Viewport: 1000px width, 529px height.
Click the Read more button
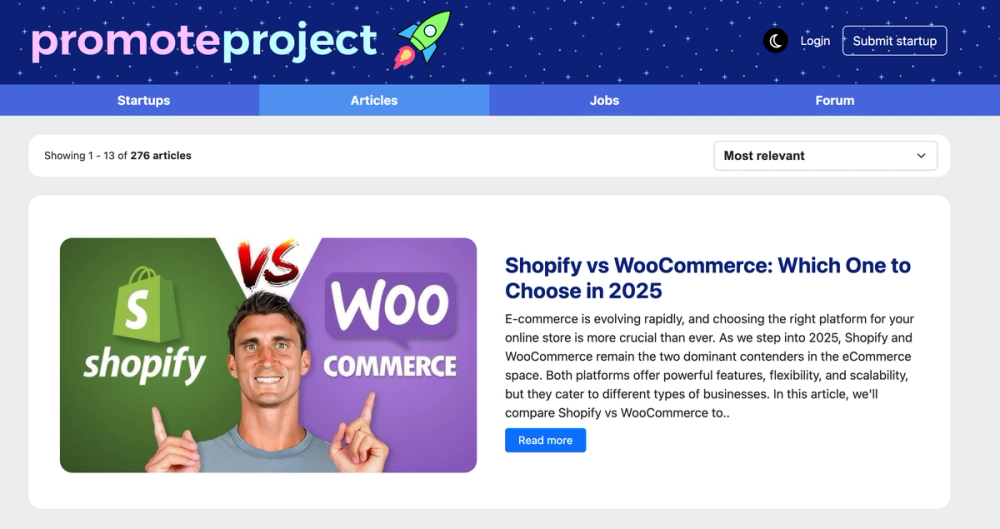tap(545, 440)
